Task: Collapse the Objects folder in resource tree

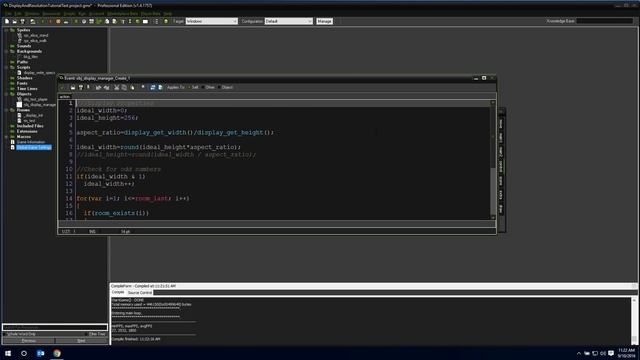Action: pyautogui.click(x=7, y=94)
